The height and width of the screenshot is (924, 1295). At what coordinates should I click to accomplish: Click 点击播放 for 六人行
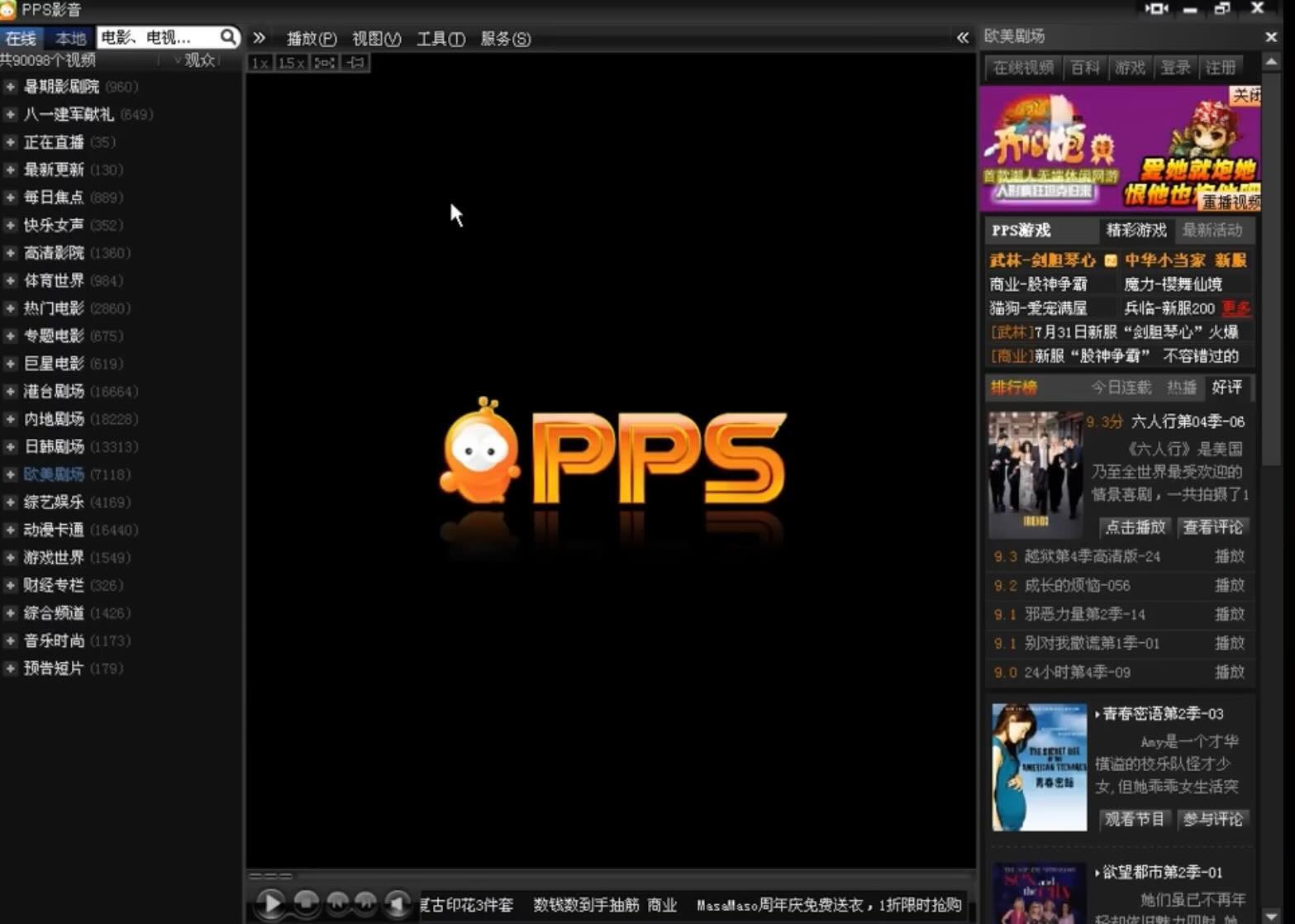pos(1135,527)
